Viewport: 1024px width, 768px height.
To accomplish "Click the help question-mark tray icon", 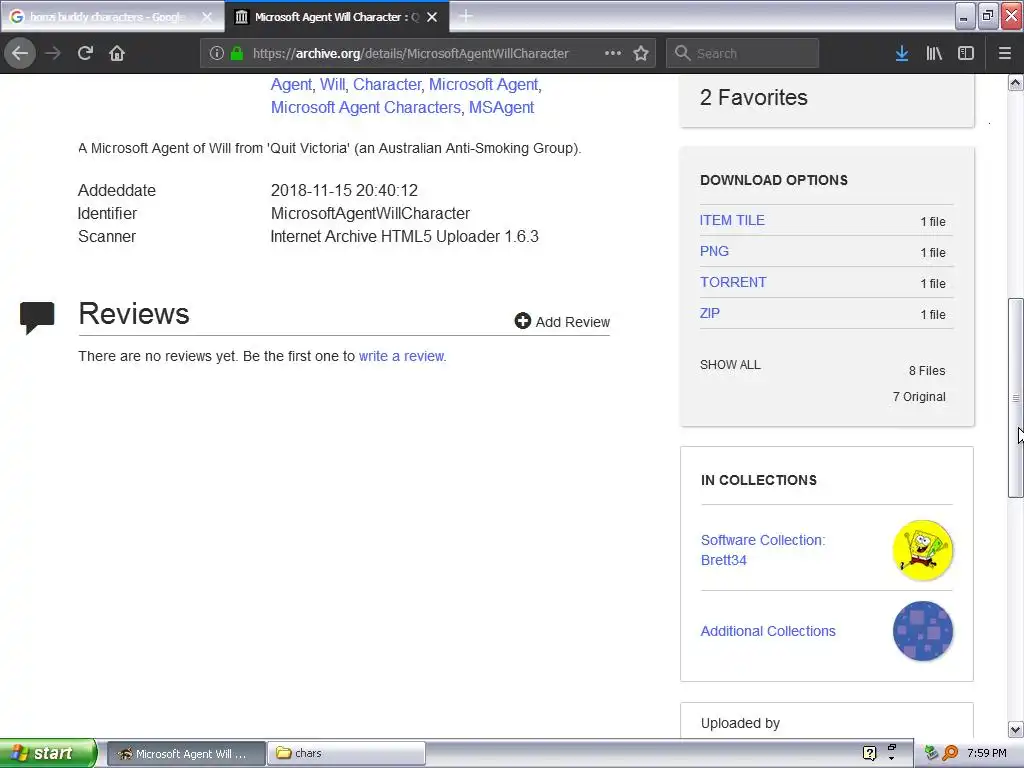I will pos(869,753).
